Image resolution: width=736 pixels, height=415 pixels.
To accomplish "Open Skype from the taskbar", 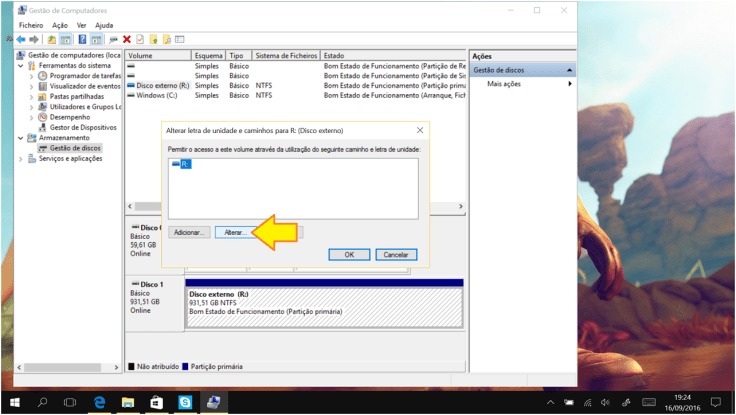I will click(x=185, y=402).
